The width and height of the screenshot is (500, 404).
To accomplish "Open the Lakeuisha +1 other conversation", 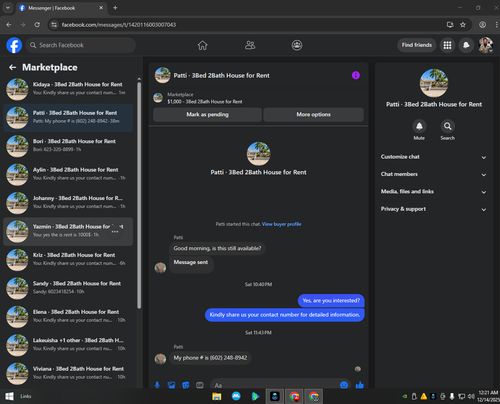I will click(68, 345).
